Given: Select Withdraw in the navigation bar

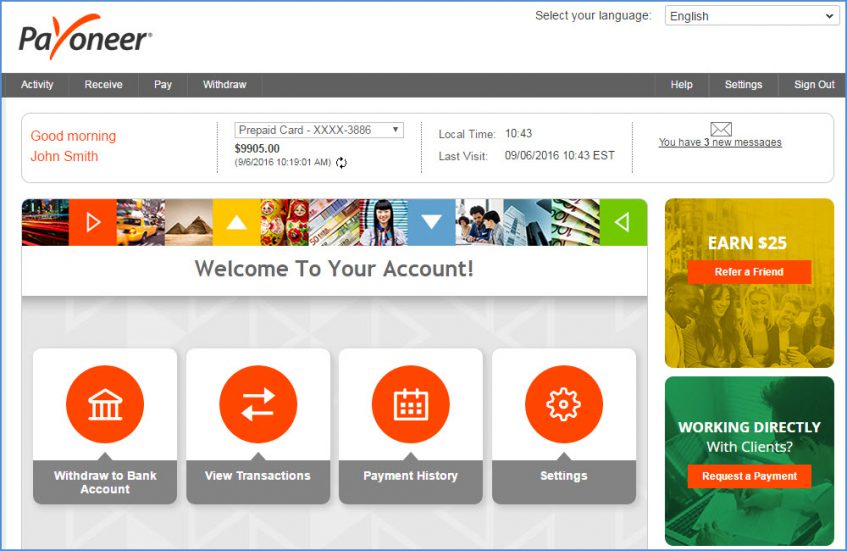Looking at the screenshot, I should click(224, 85).
